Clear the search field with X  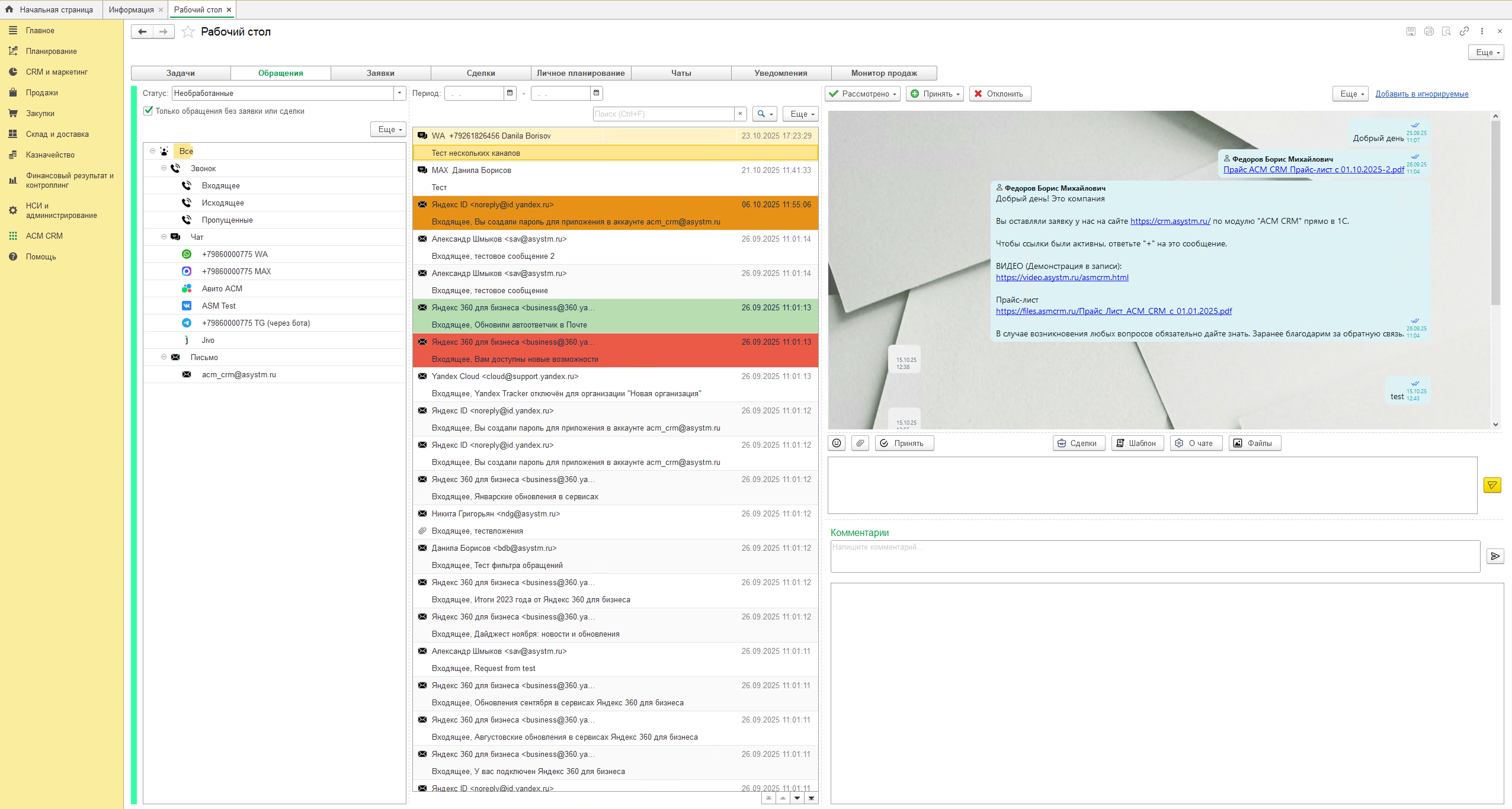[740, 114]
